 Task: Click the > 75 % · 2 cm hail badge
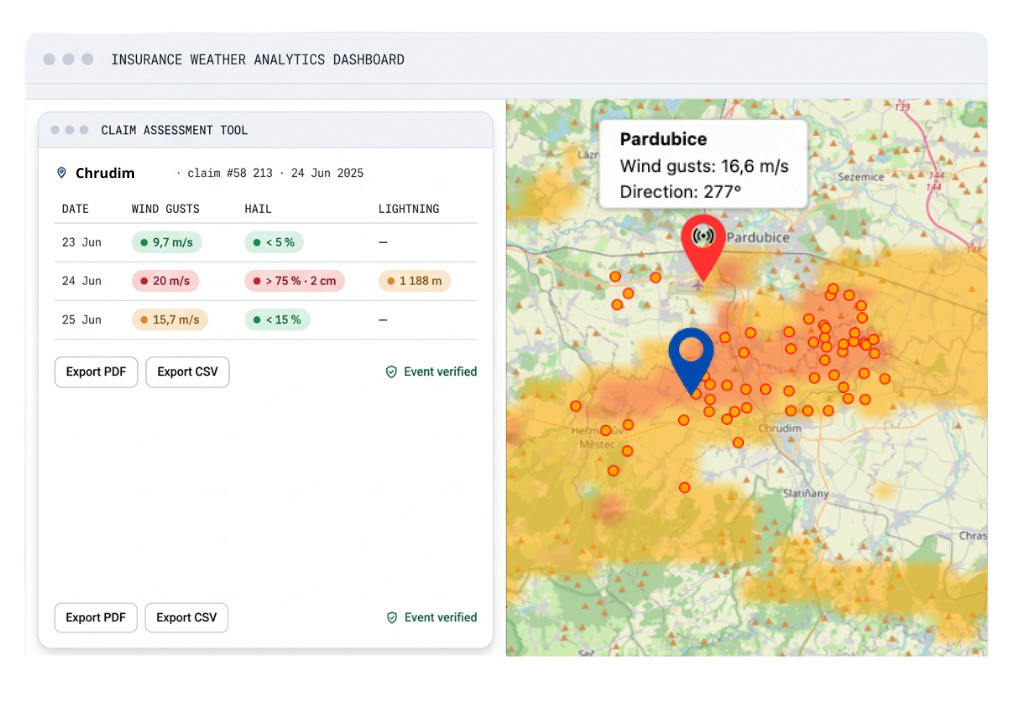coord(295,281)
